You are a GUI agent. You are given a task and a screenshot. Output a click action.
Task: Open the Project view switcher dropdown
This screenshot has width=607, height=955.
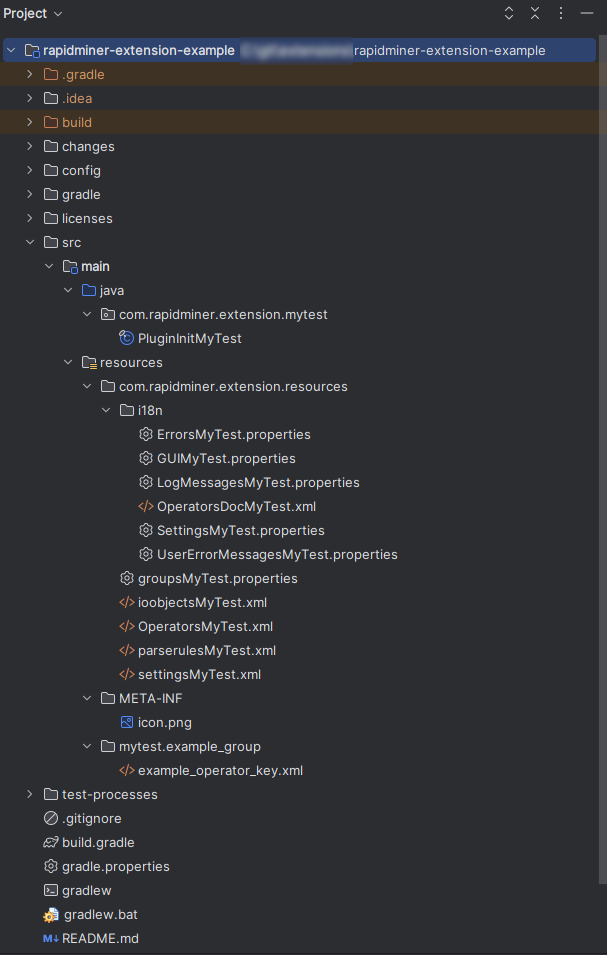pyautogui.click(x=33, y=13)
